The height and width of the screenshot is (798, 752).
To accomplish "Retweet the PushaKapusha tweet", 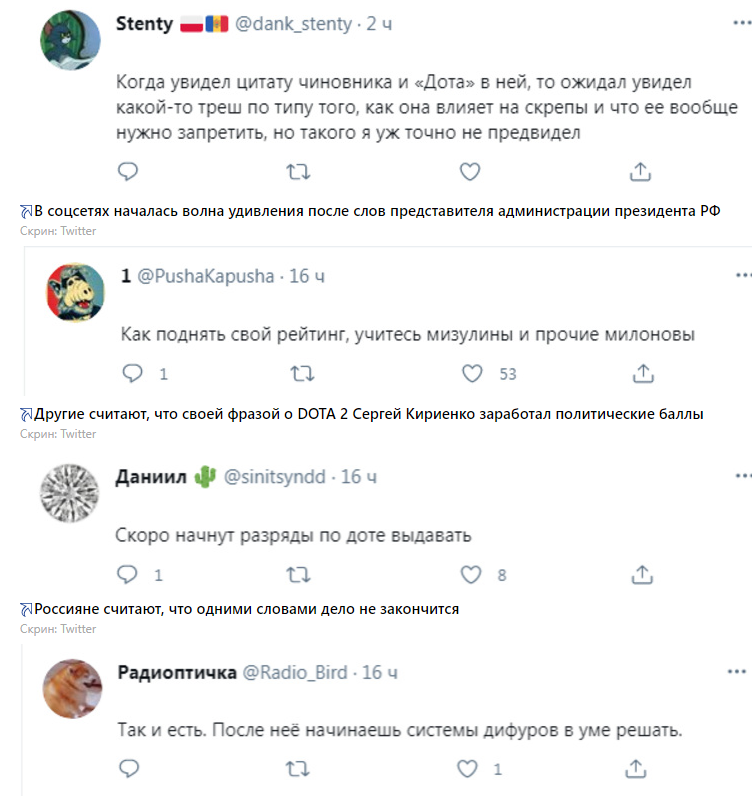I will tap(302, 374).
